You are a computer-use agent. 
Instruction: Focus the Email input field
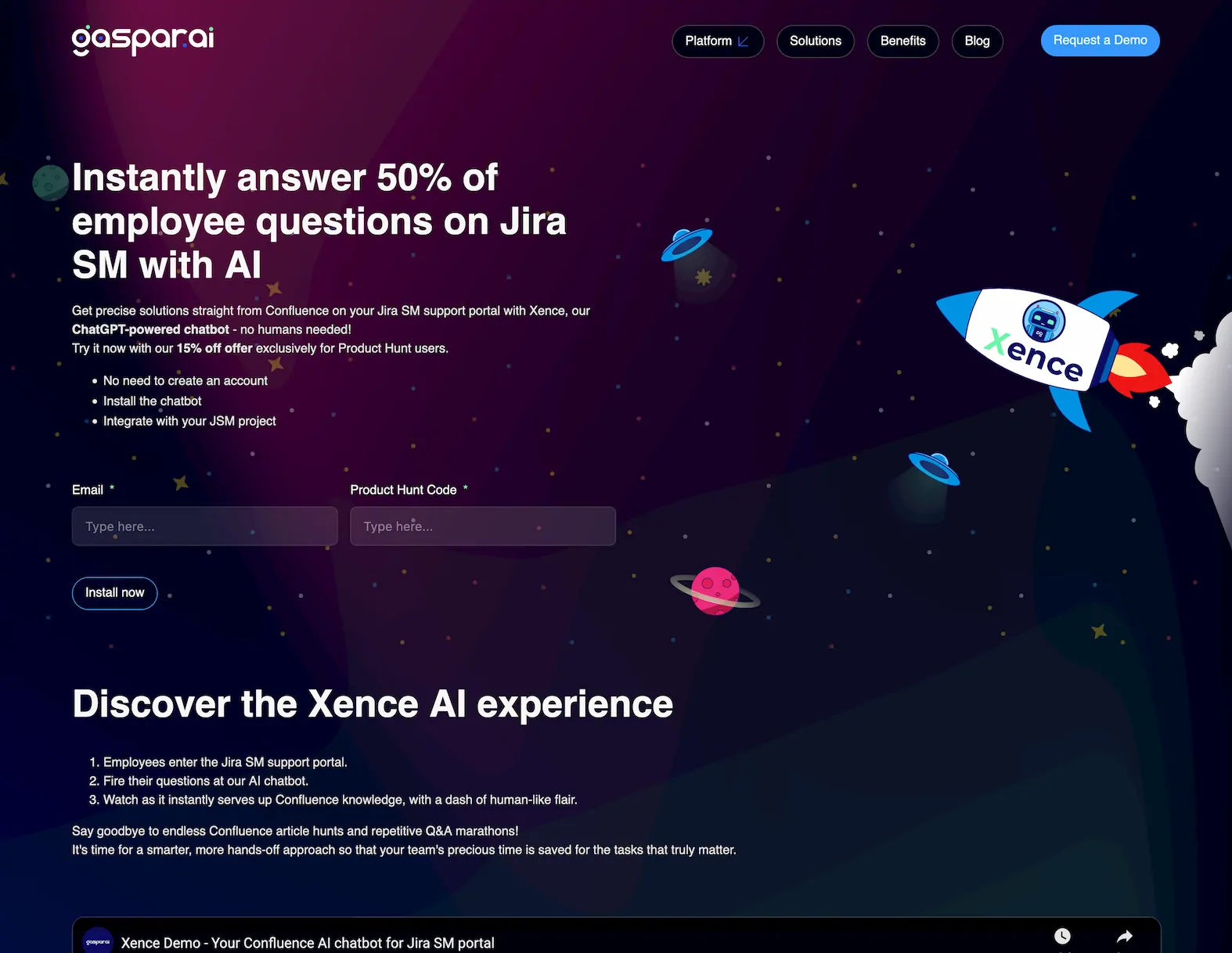coord(205,526)
